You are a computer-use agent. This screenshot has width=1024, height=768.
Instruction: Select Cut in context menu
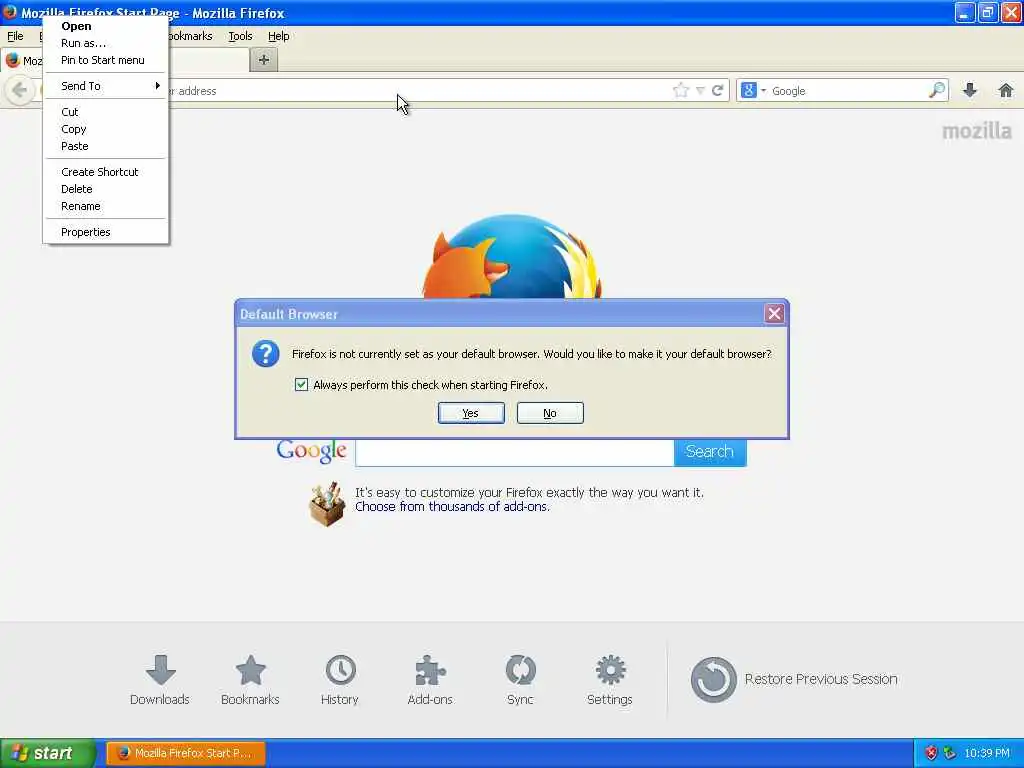pyautogui.click(x=106, y=112)
